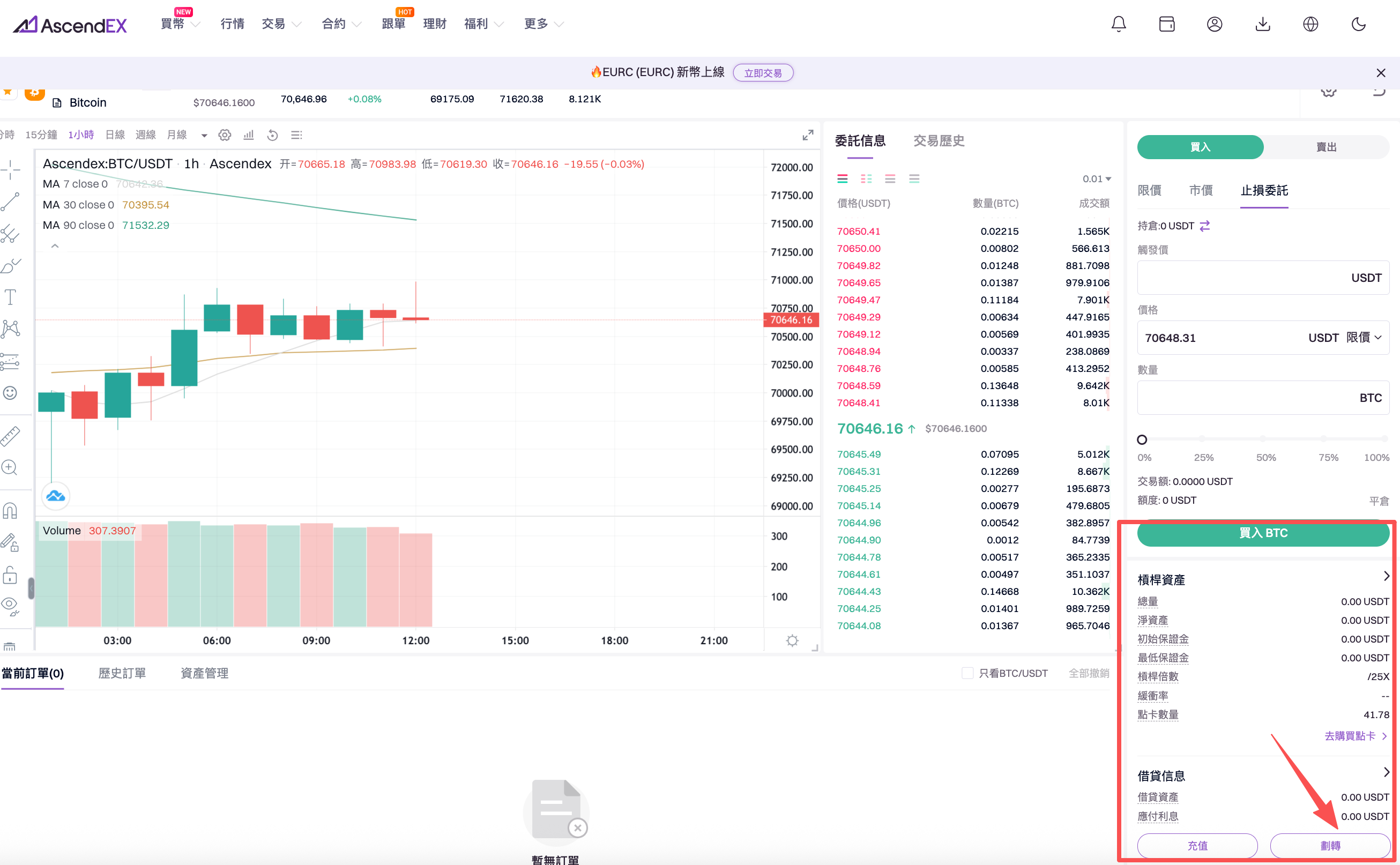
Task: Open chart indicators bar icon
Action: [248, 135]
